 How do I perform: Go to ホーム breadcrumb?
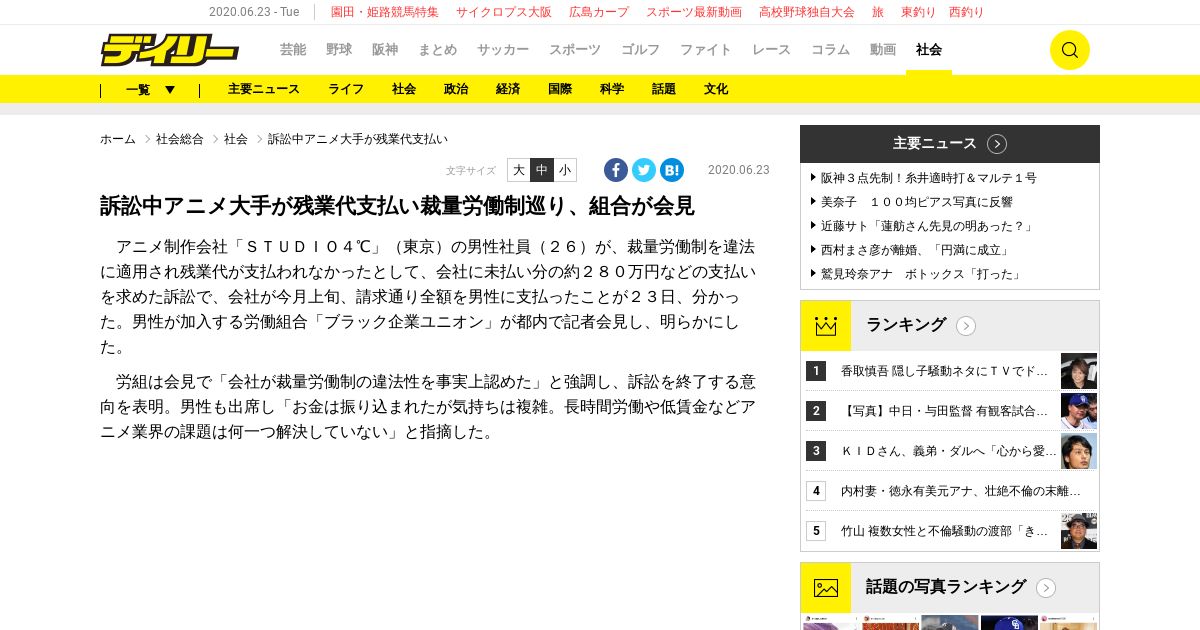[x=118, y=139]
